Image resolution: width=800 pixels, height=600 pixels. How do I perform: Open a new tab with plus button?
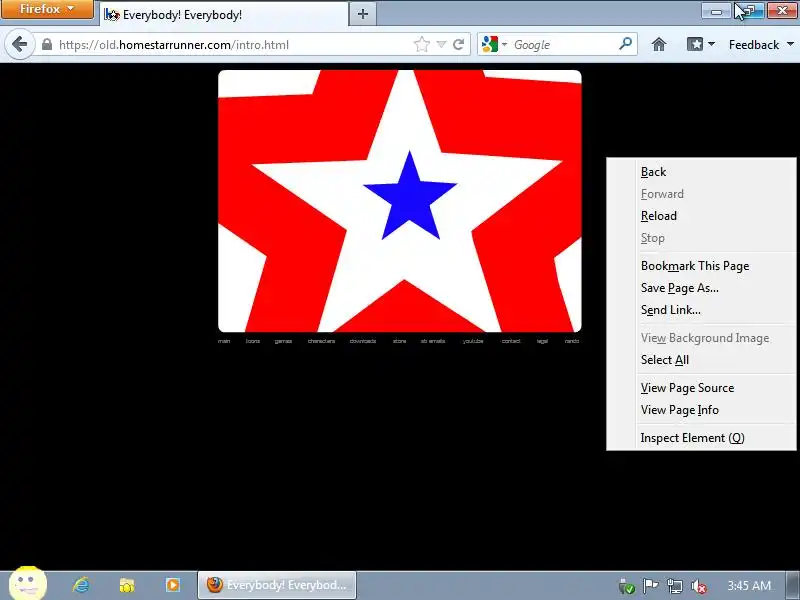[363, 14]
